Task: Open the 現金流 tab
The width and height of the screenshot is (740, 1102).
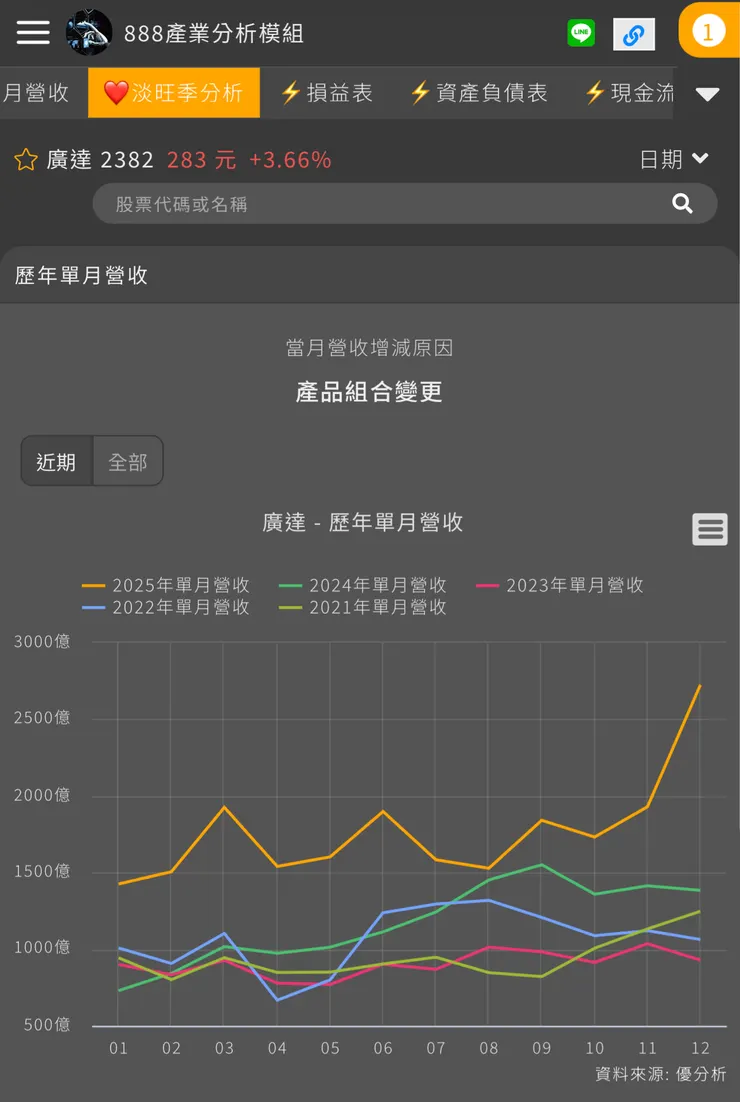Action: click(629, 93)
